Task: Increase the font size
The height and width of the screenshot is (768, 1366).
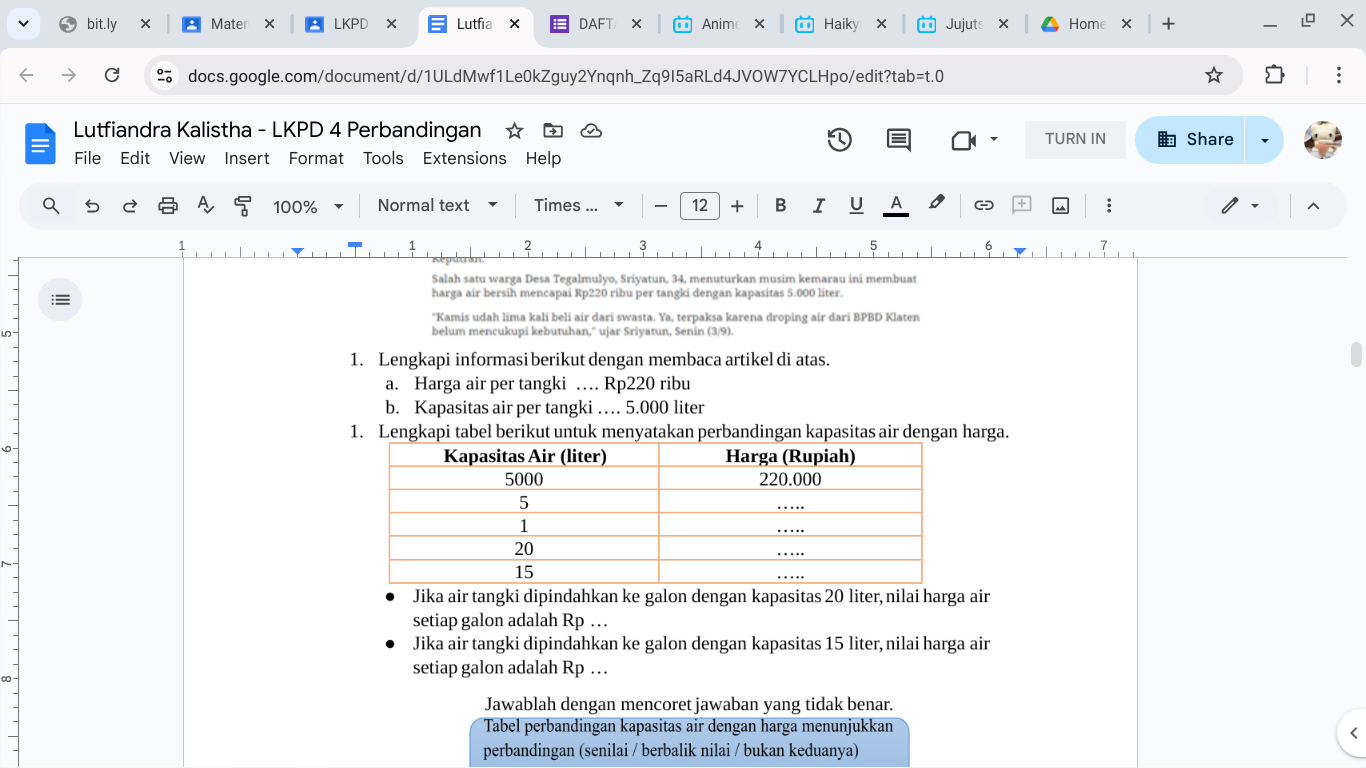Action: point(737,206)
